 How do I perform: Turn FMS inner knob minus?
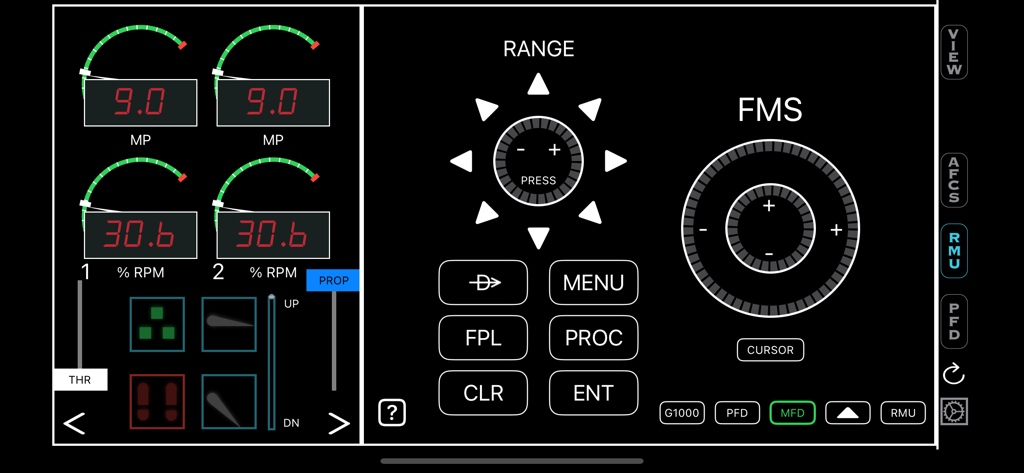point(769,253)
